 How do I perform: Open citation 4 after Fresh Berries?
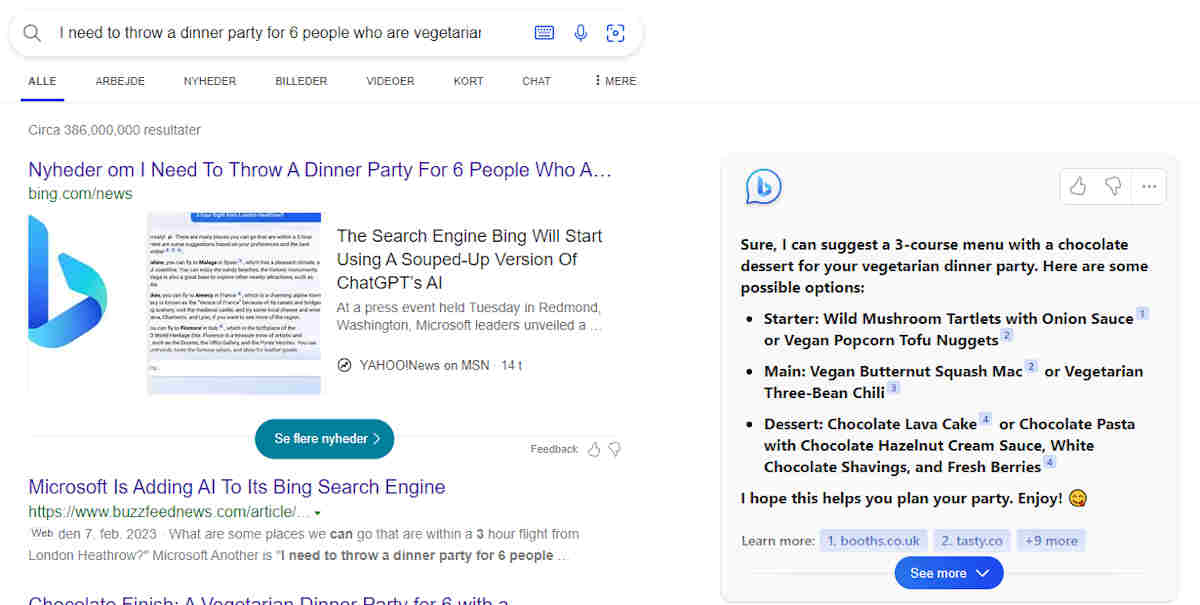point(1049,462)
